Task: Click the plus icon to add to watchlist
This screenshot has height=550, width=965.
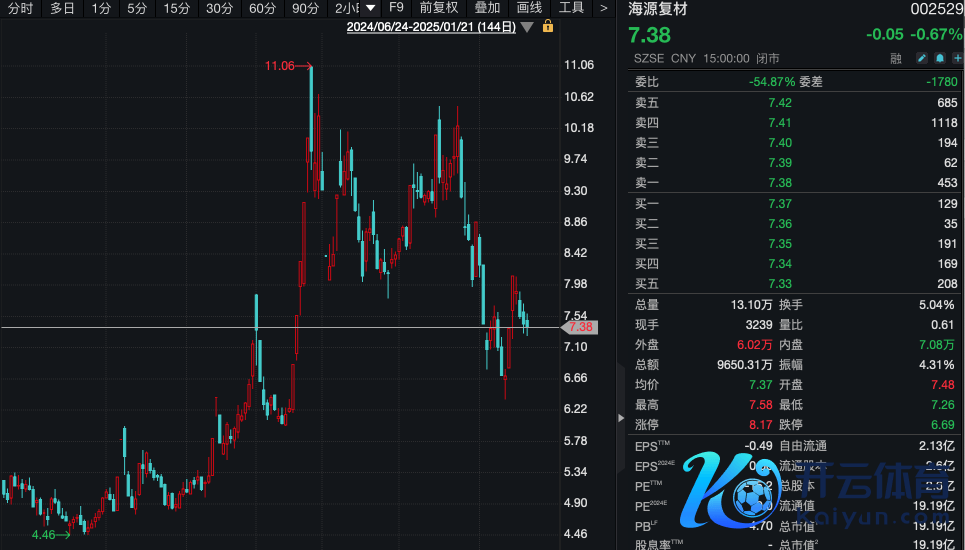Action: (958, 59)
